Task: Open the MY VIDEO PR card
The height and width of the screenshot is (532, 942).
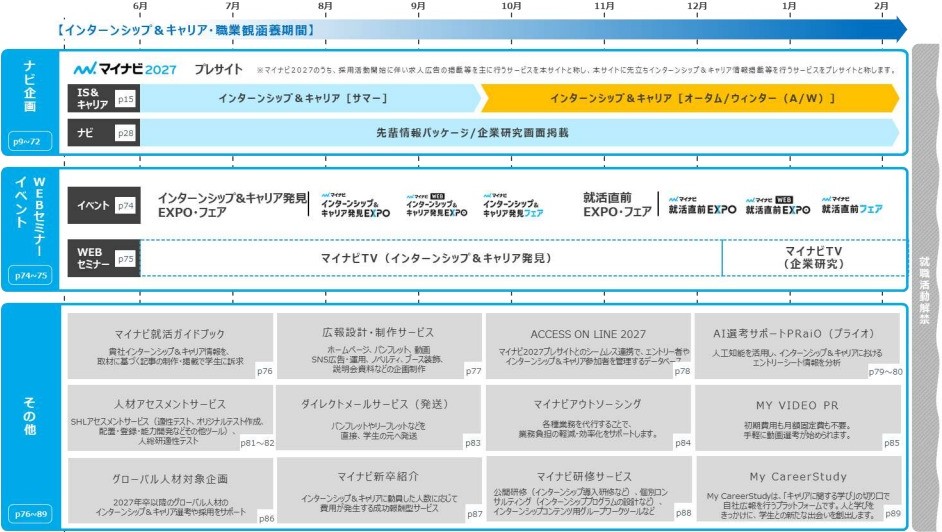Action: 798,418
